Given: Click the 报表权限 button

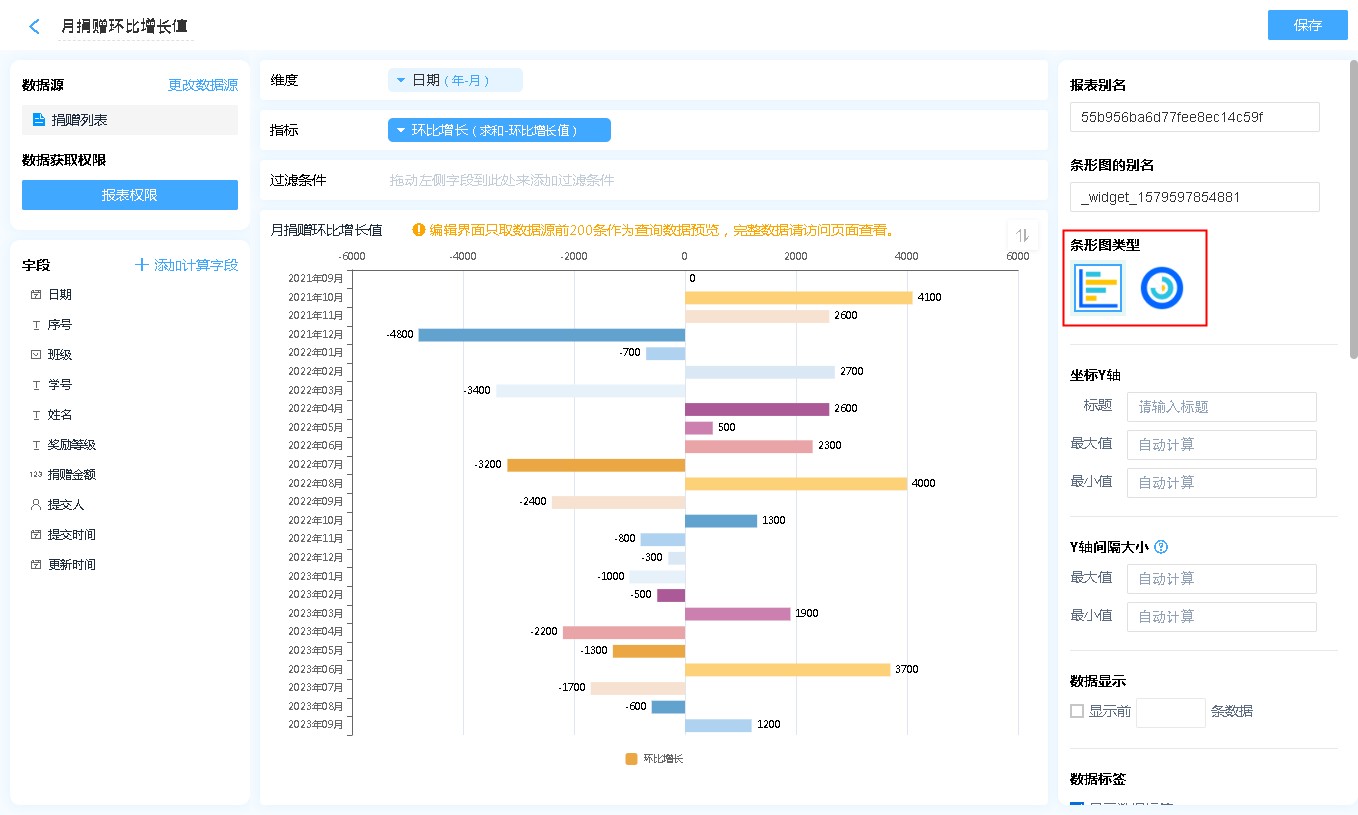Looking at the screenshot, I should pos(130,195).
